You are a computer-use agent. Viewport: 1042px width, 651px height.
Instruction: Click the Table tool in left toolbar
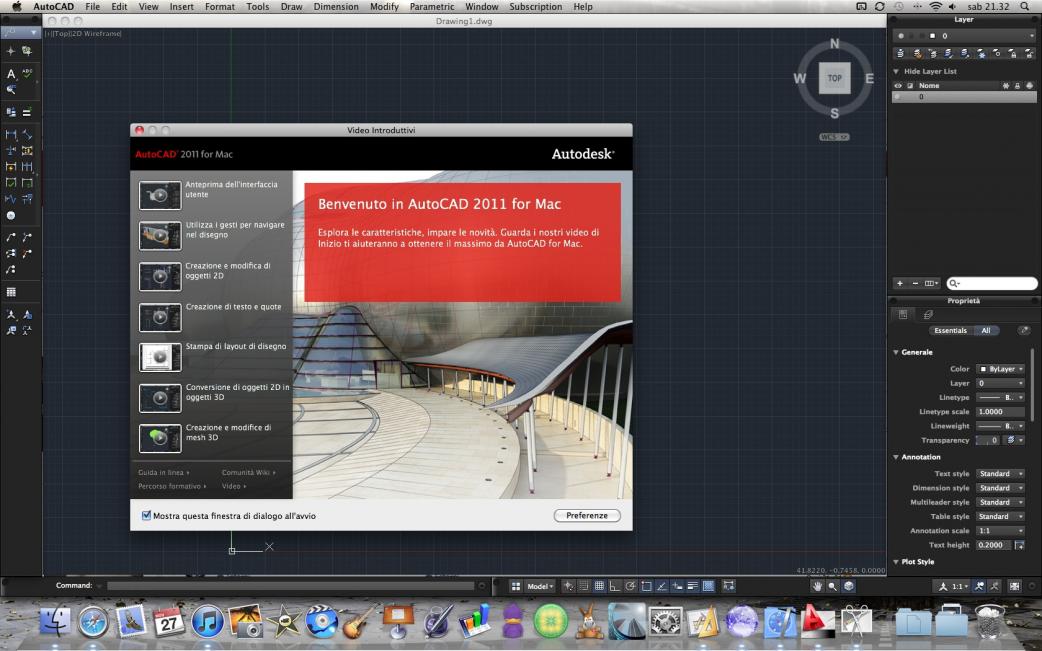[11, 292]
